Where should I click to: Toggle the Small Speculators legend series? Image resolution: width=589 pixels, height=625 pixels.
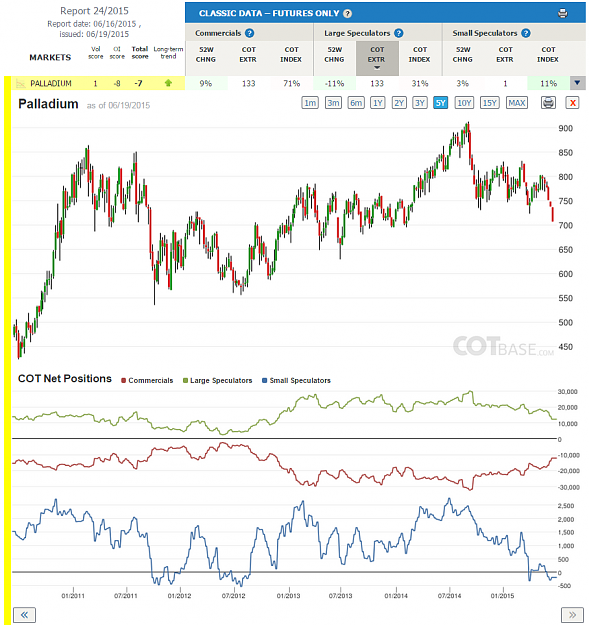click(x=296, y=380)
